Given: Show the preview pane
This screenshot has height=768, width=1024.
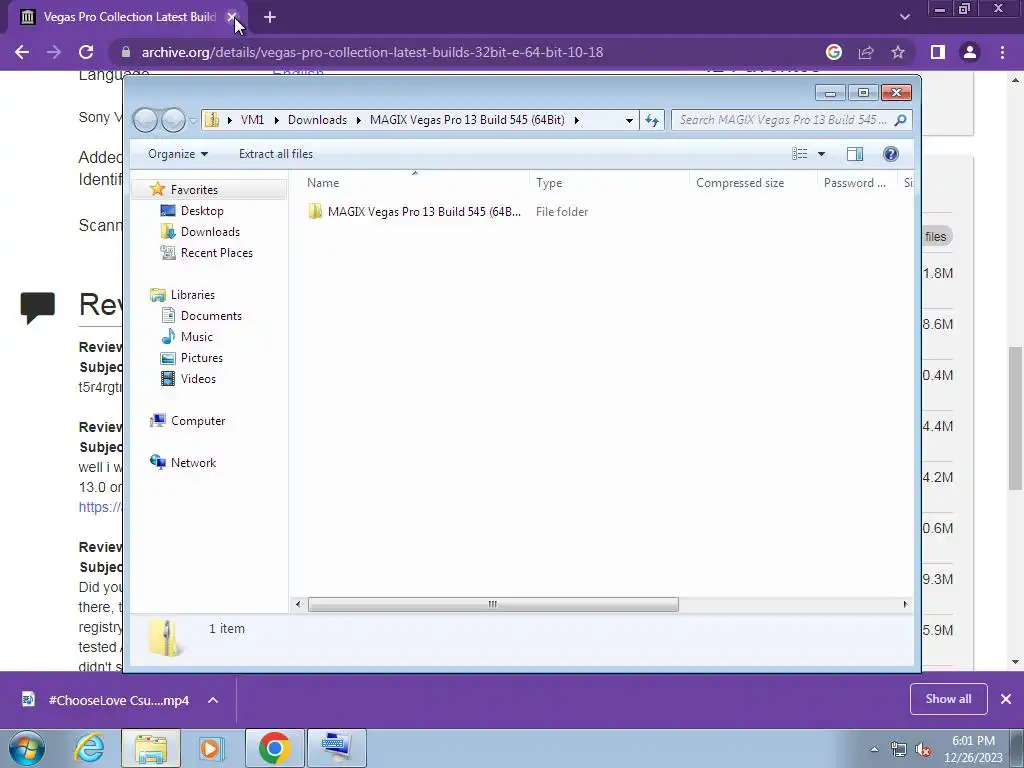Looking at the screenshot, I should click(854, 154).
